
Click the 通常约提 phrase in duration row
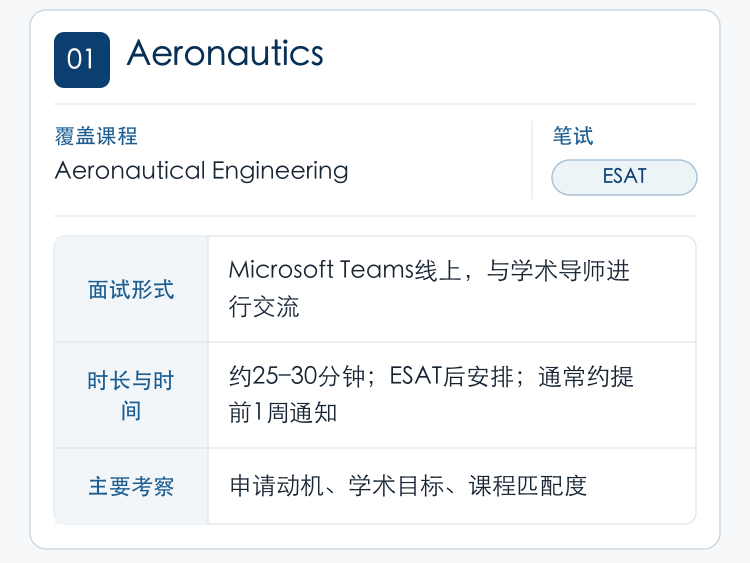click(586, 376)
